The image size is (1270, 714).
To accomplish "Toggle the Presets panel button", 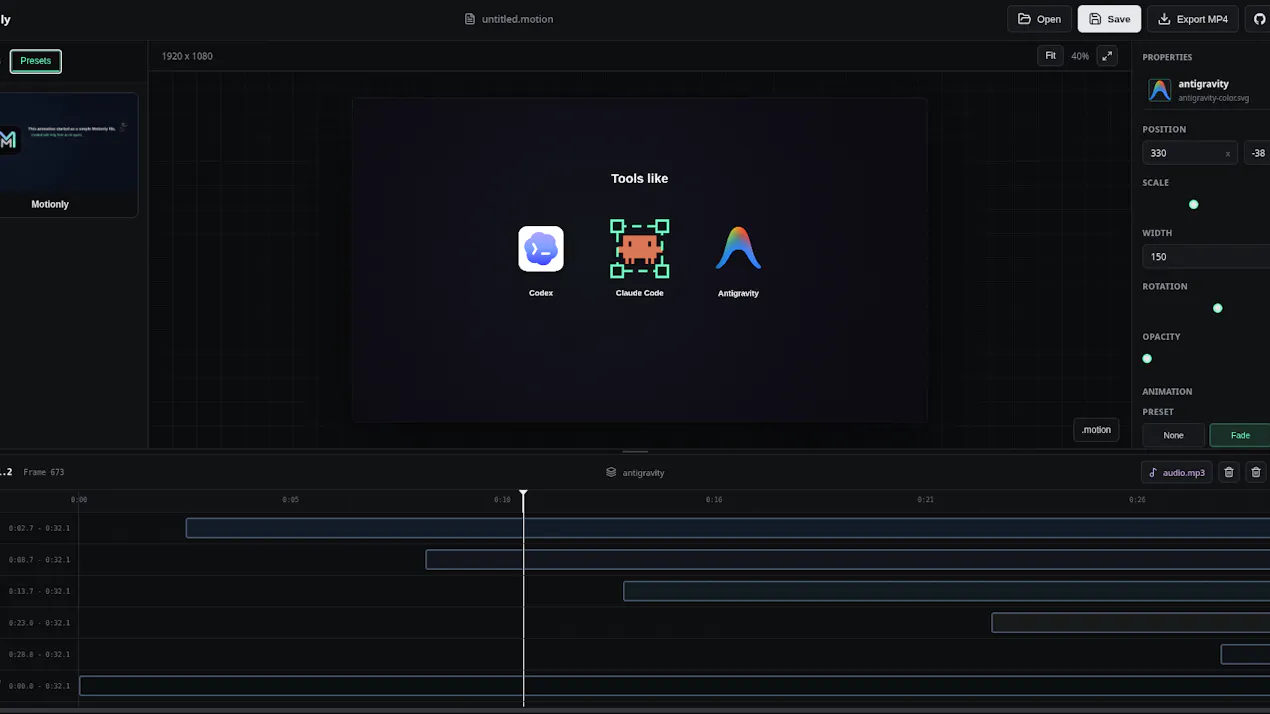I will (36, 61).
